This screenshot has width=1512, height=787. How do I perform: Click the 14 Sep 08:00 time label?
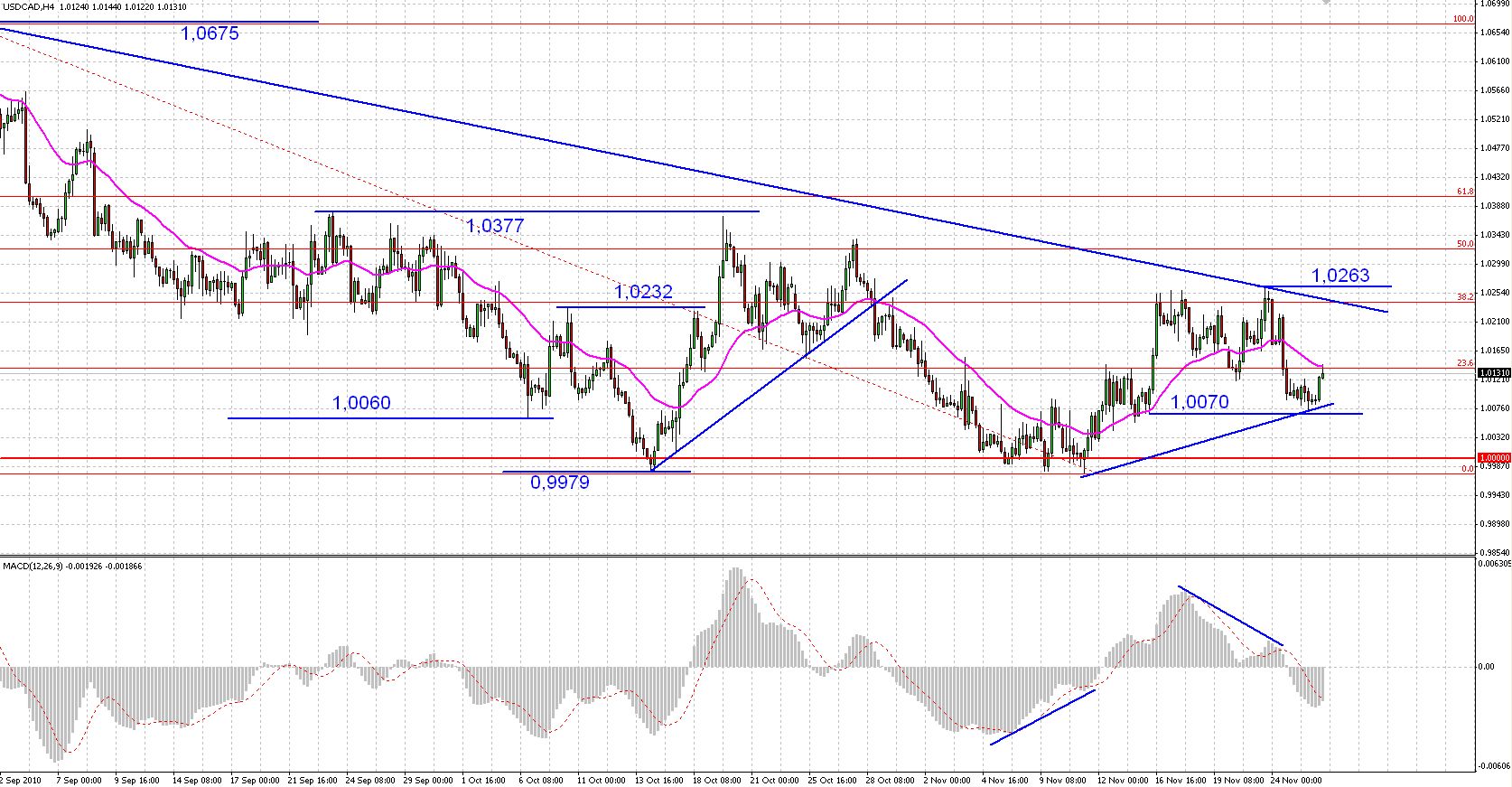(x=197, y=779)
